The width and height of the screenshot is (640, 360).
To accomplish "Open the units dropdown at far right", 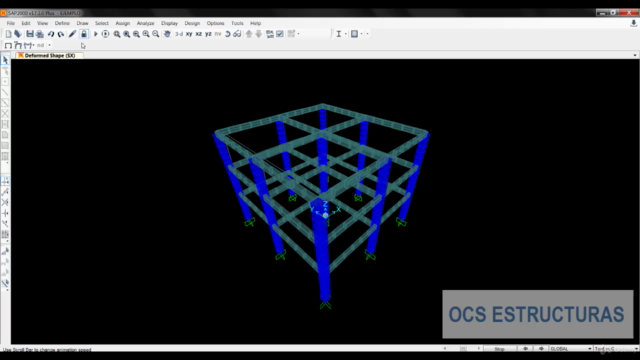I will coord(616,349).
